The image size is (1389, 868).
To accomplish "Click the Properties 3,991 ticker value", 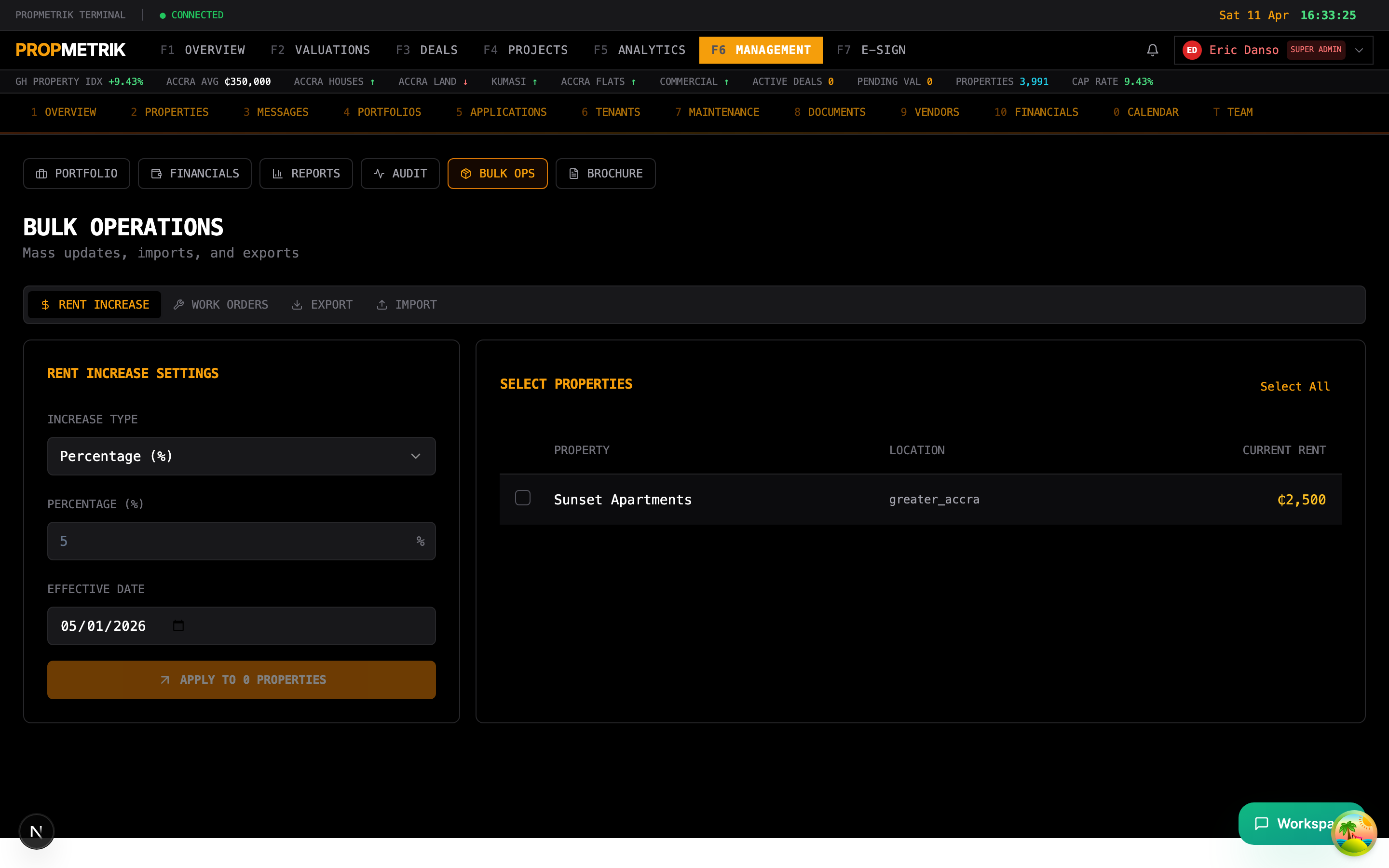I will 1034,81.
